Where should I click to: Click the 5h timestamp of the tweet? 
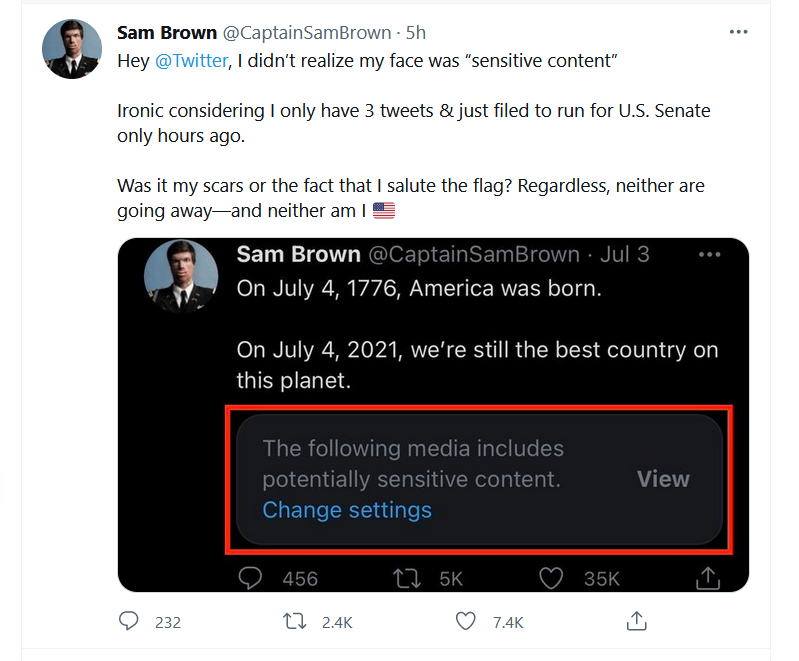point(415,33)
